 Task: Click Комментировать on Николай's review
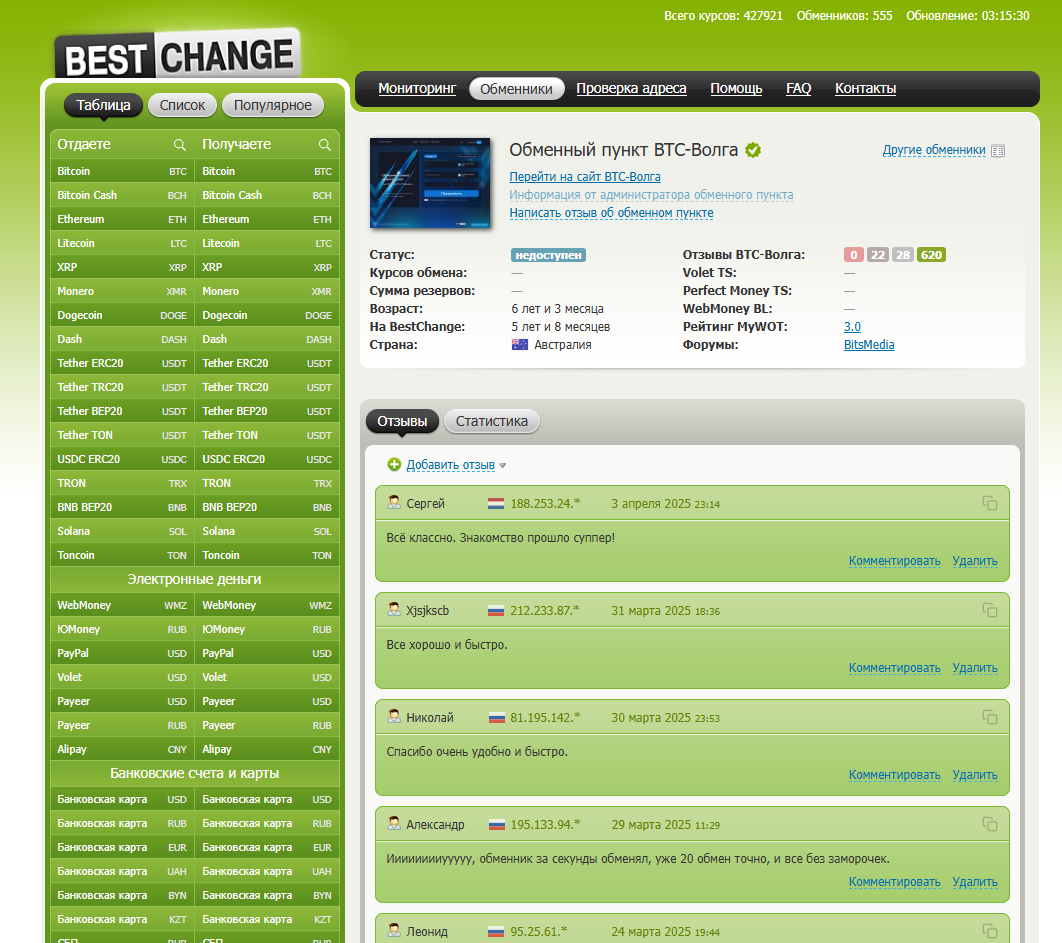click(895, 775)
